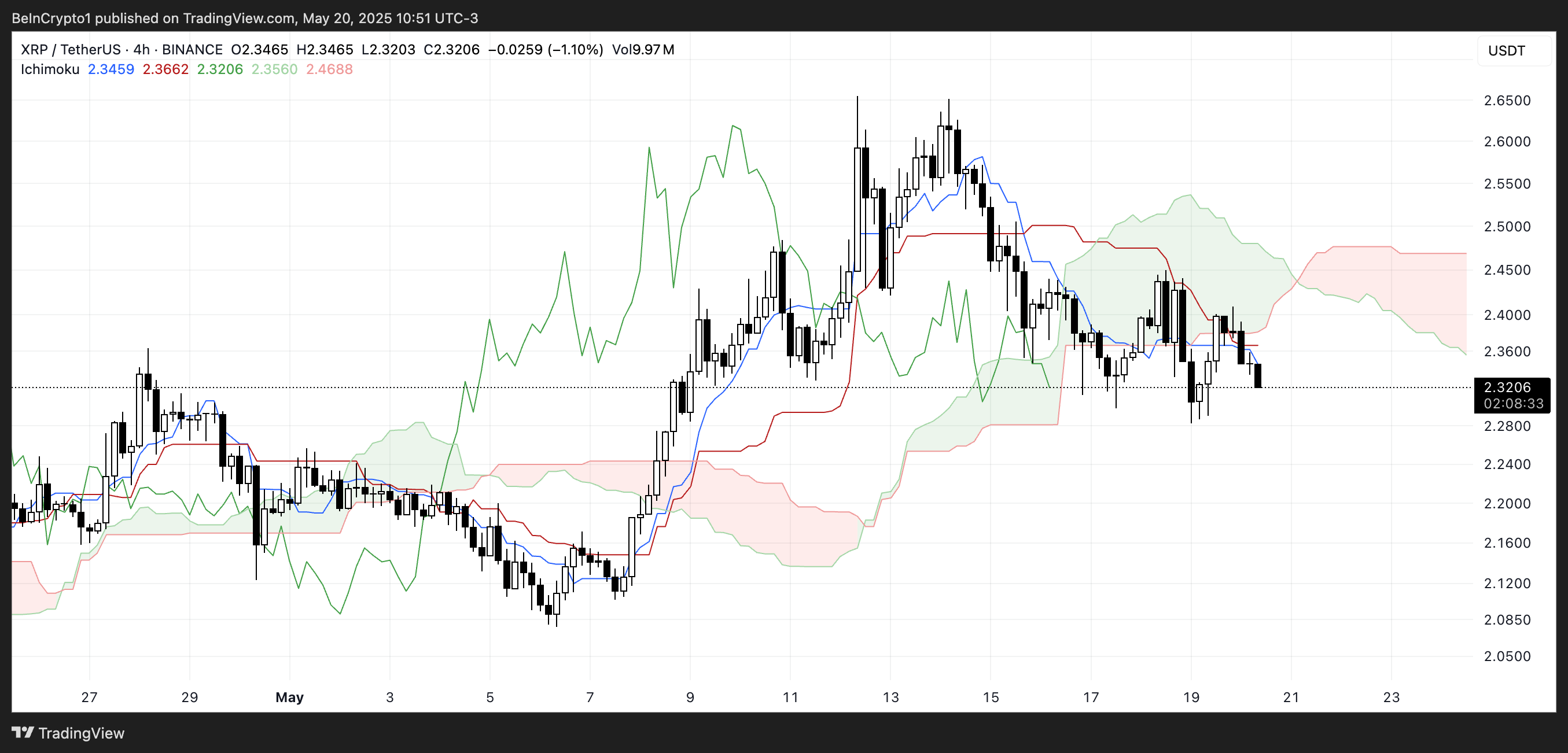Select the Senkou Span value 2.4688

329,69
